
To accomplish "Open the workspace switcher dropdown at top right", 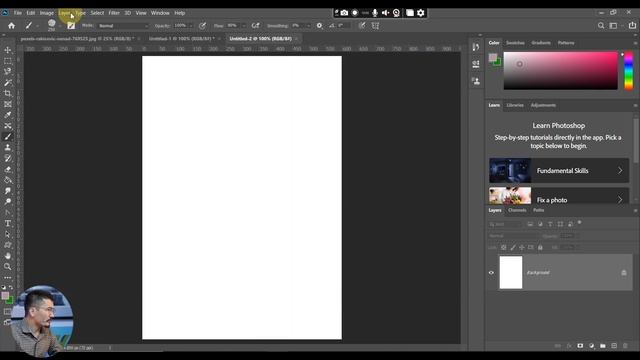I will point(615,26).
